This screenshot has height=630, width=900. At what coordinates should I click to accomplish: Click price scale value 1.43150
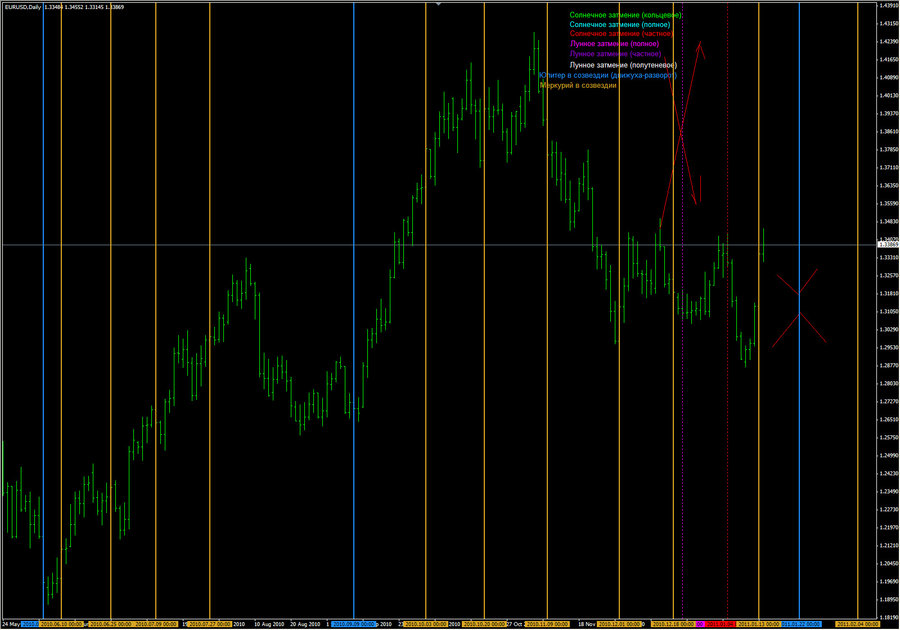click(x=889, y=24)
